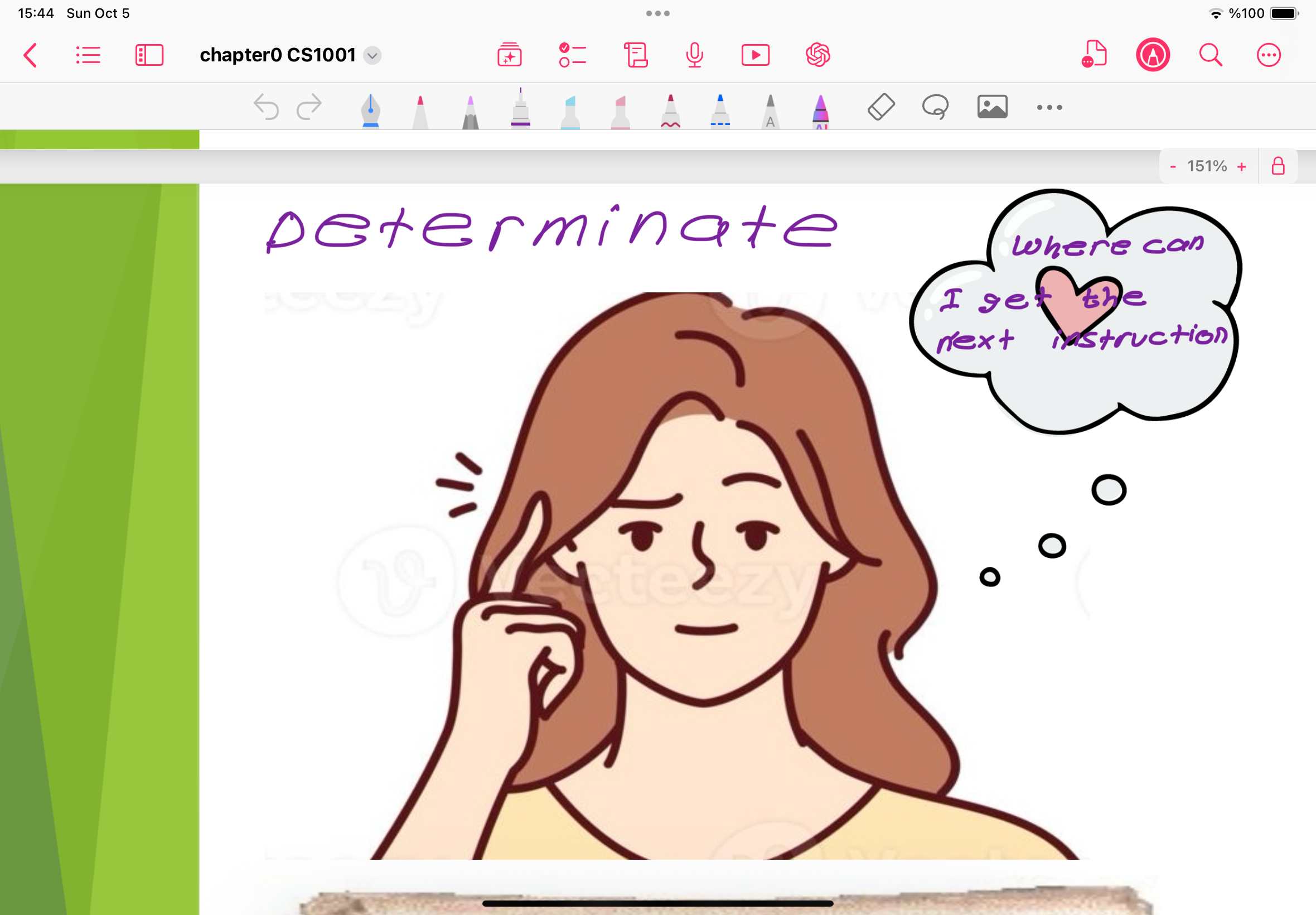This screenshot has width=1316, height=915.
Task: Select the eraser tool
Action: click(881, 107)
